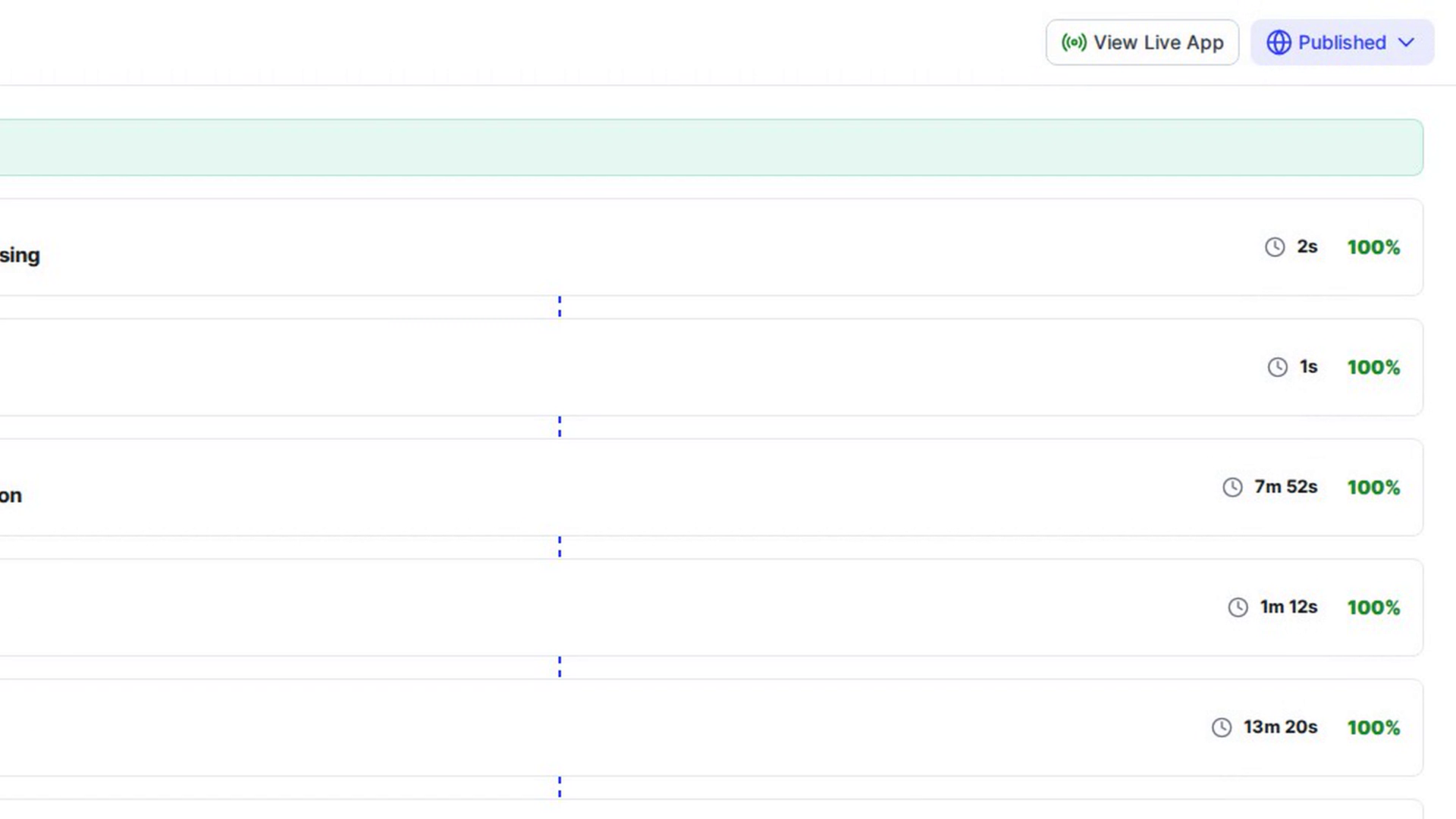Click the clock icon beside 13m 20s
Image resolution: width=1456 pixels, height=819 pixels.
[1222, 727]
